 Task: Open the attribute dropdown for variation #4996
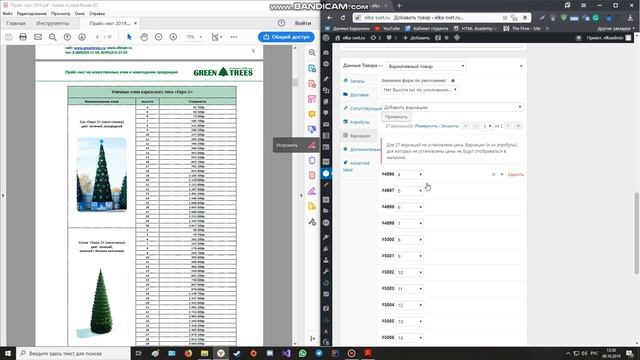(x=409, y=175)
